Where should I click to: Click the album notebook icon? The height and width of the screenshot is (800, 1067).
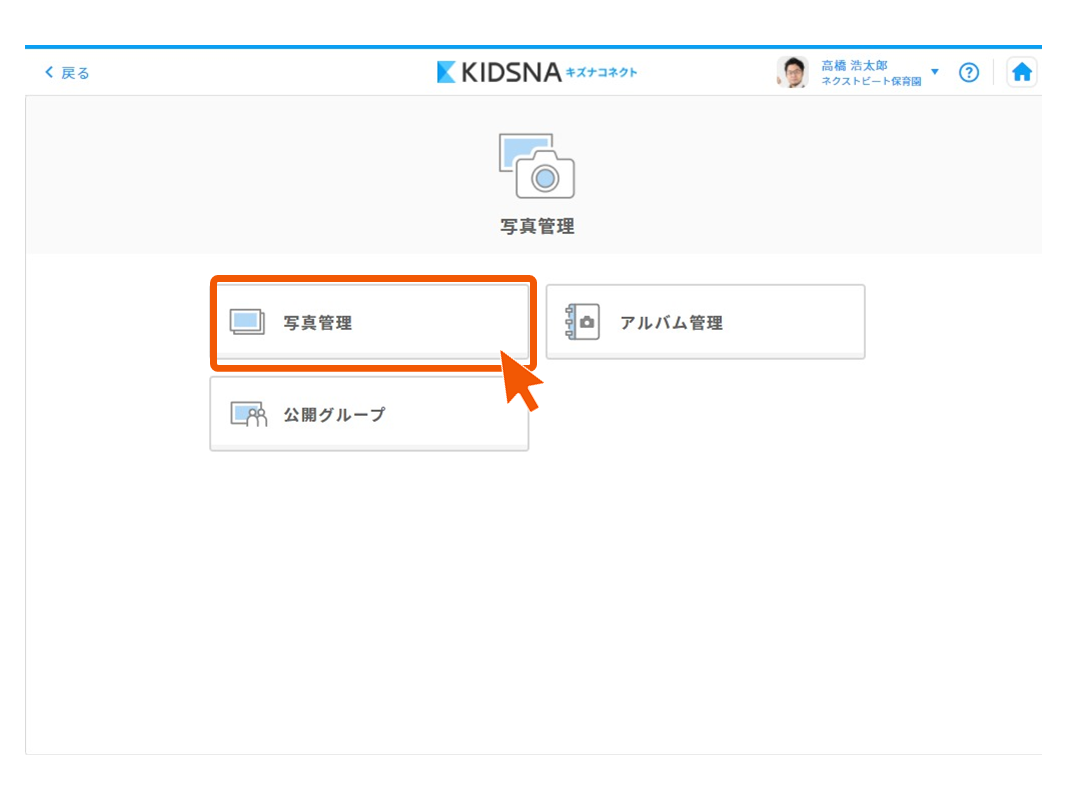582,322
